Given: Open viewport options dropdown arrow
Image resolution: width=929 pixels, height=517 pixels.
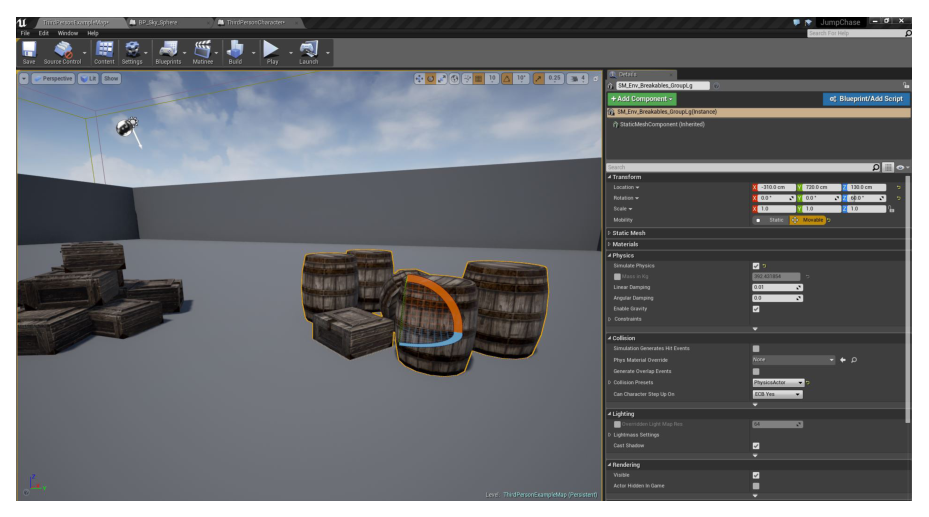Looking at the screenshot, I should pyautogui.click(x=24, y=78).
